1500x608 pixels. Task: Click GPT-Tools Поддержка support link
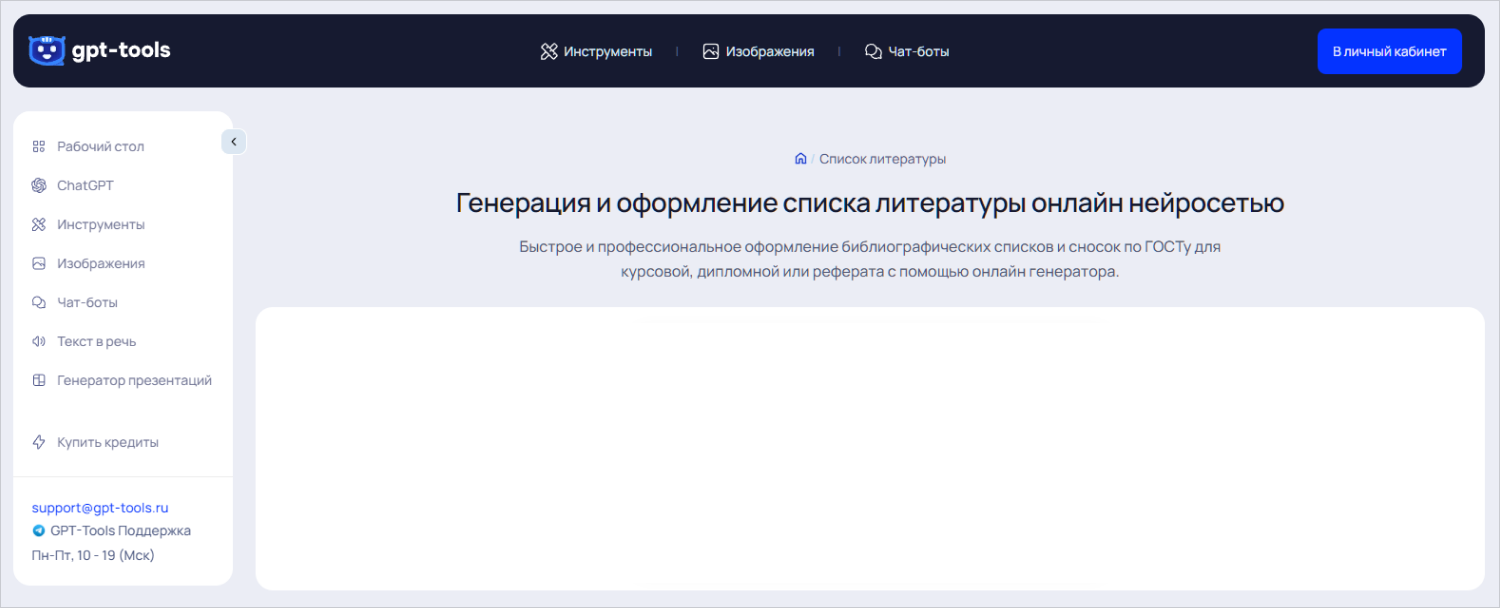[120, 531]
